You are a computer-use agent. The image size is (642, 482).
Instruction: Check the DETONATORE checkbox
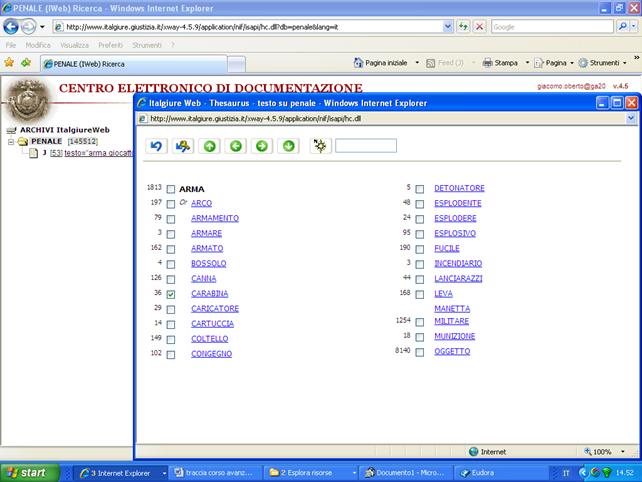[420, 189]
